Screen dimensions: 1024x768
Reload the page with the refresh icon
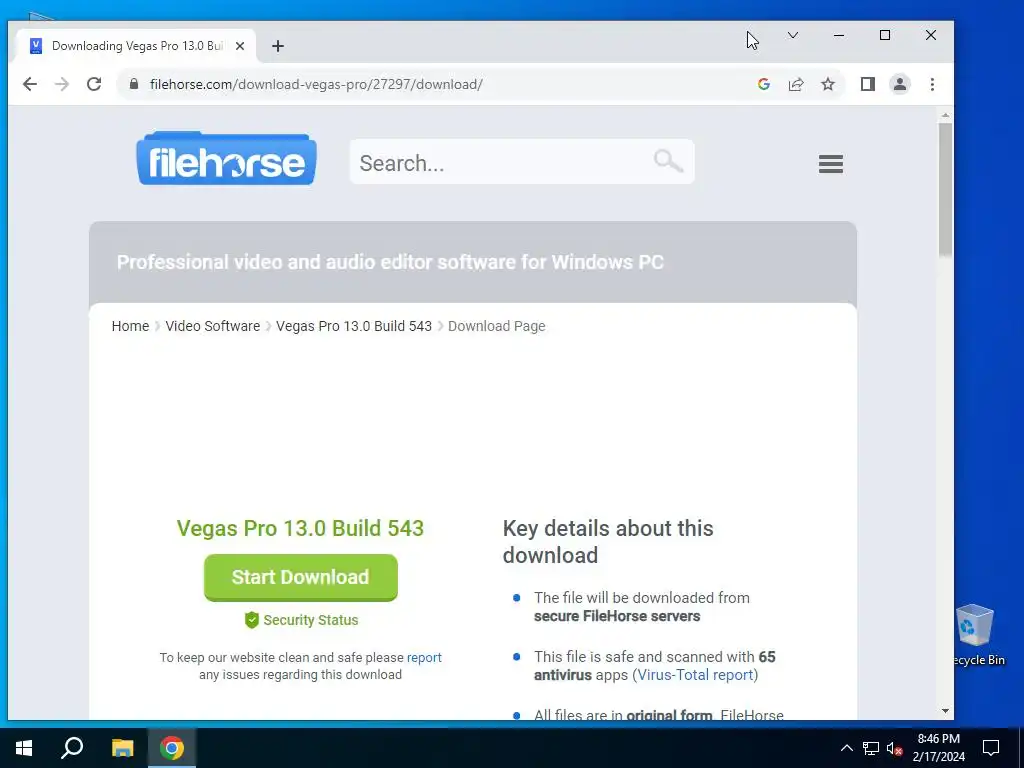94,84
